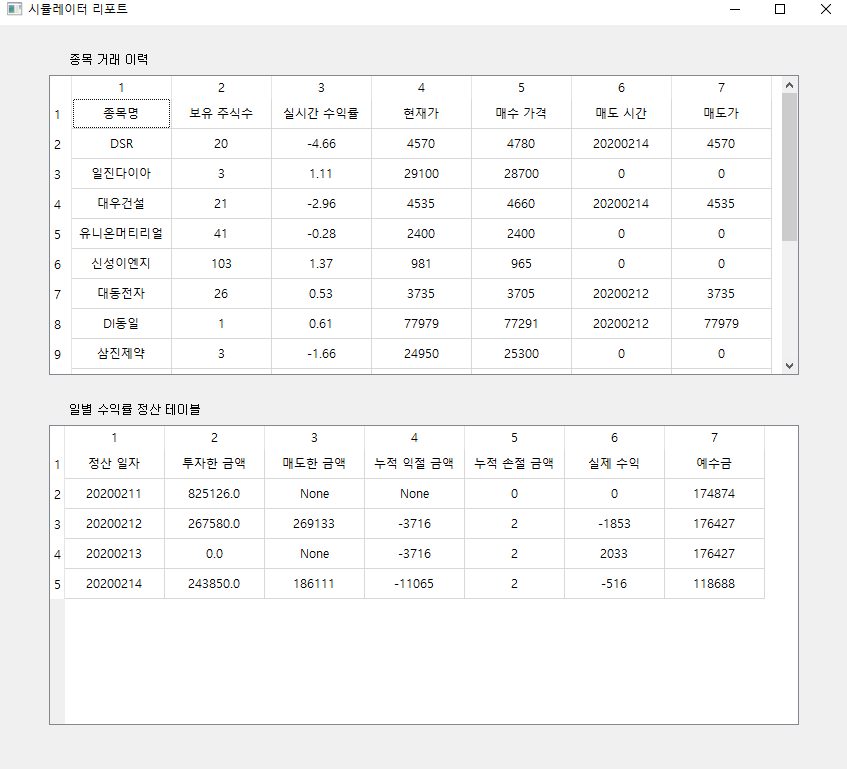Select the 실제 수익 header cell
This screenshot has width=847, height=769.
[614, 463]
